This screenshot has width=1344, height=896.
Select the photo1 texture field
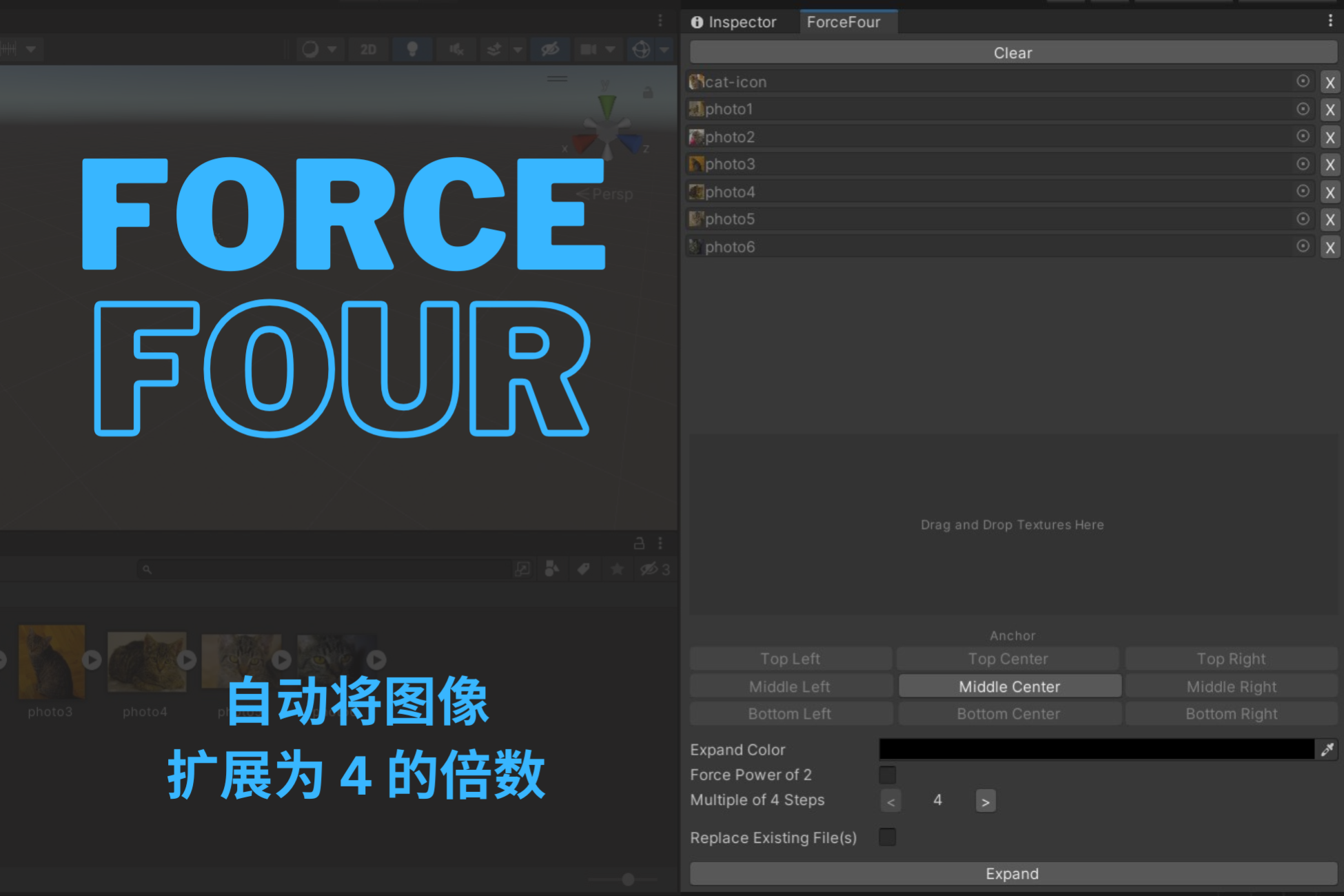(x=1000, y=110)
